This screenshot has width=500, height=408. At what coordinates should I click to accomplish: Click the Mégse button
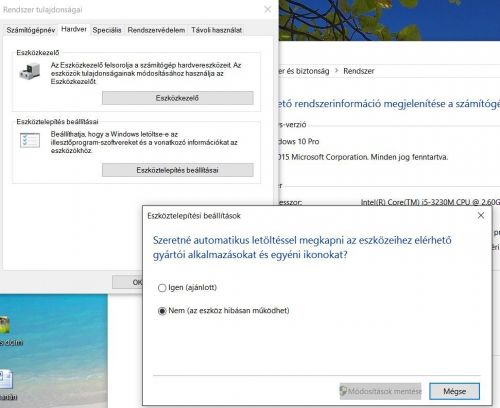click(455, 391)
